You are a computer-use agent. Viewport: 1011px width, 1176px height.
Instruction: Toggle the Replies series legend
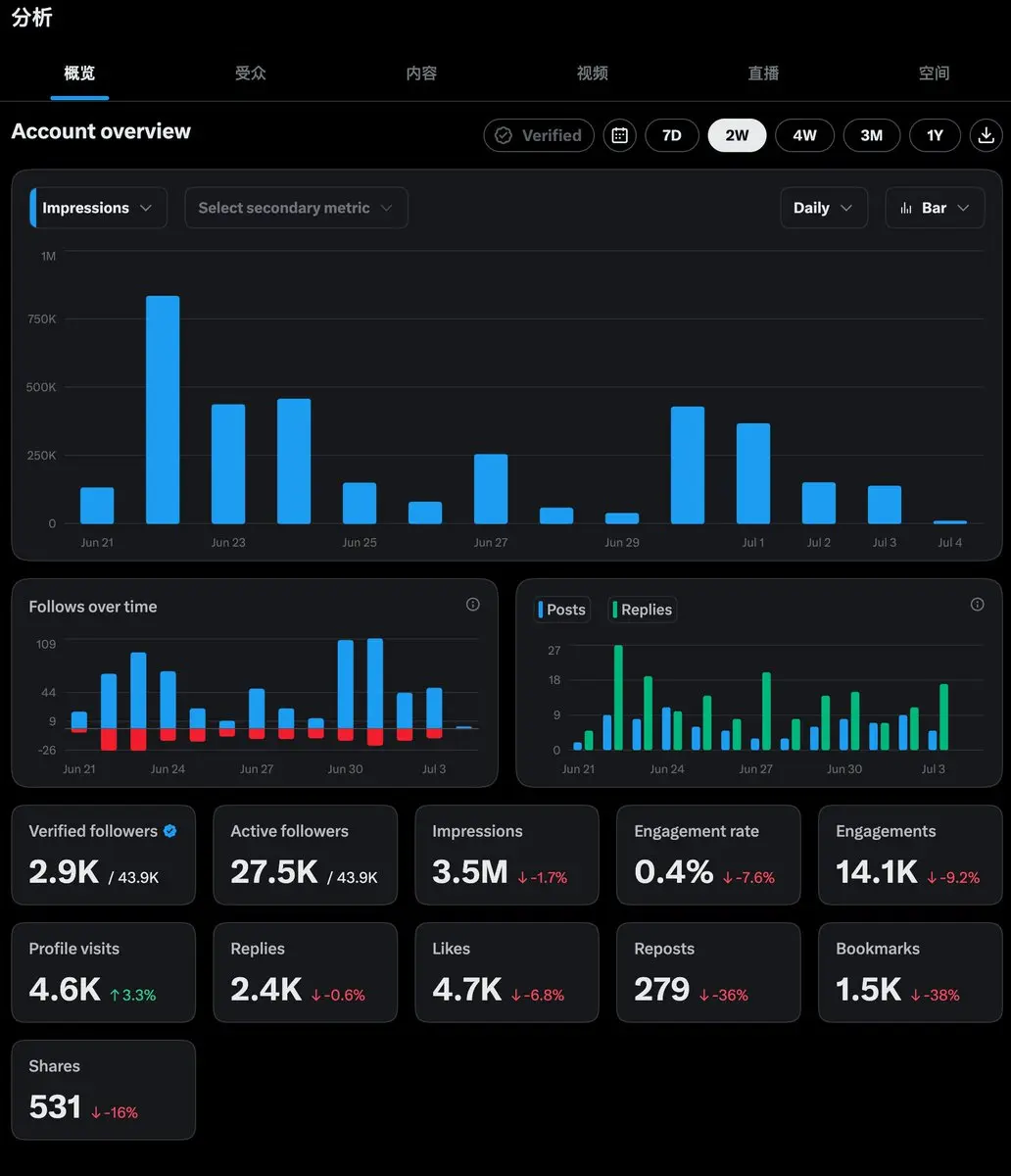click(643, 610)
